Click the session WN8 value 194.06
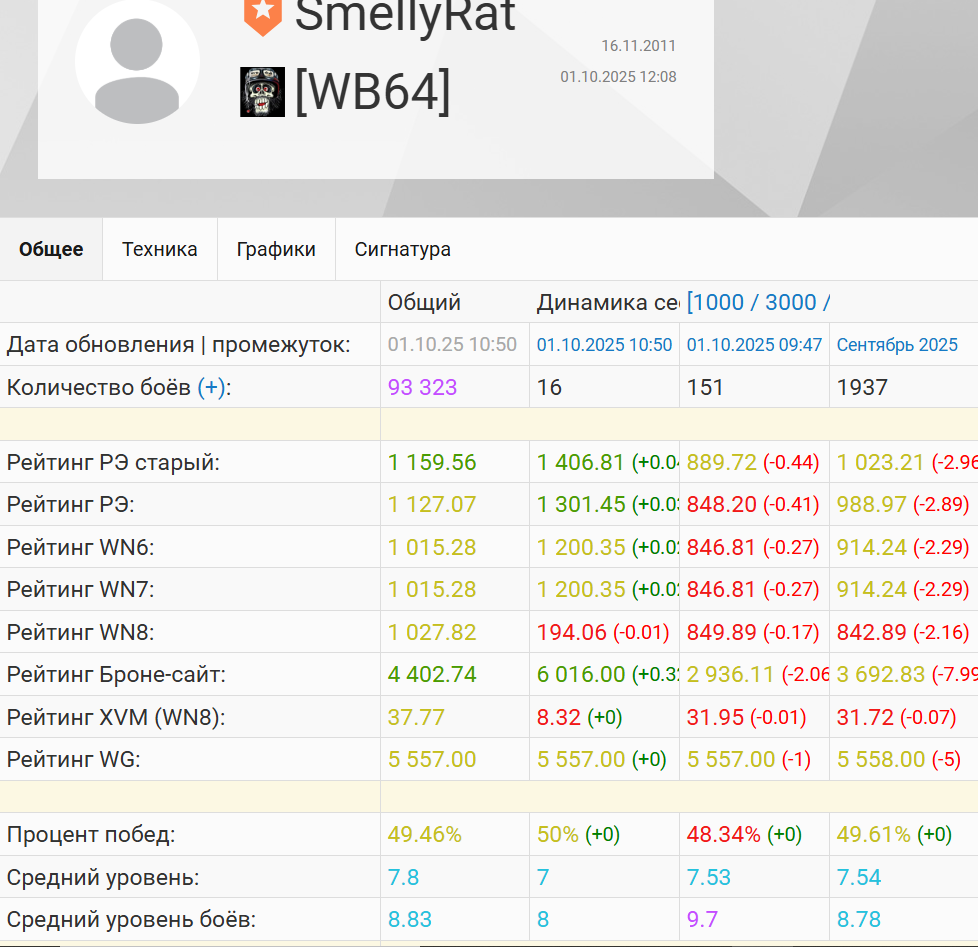The width and height of the screenshot is (978, 947). (571, 632)
